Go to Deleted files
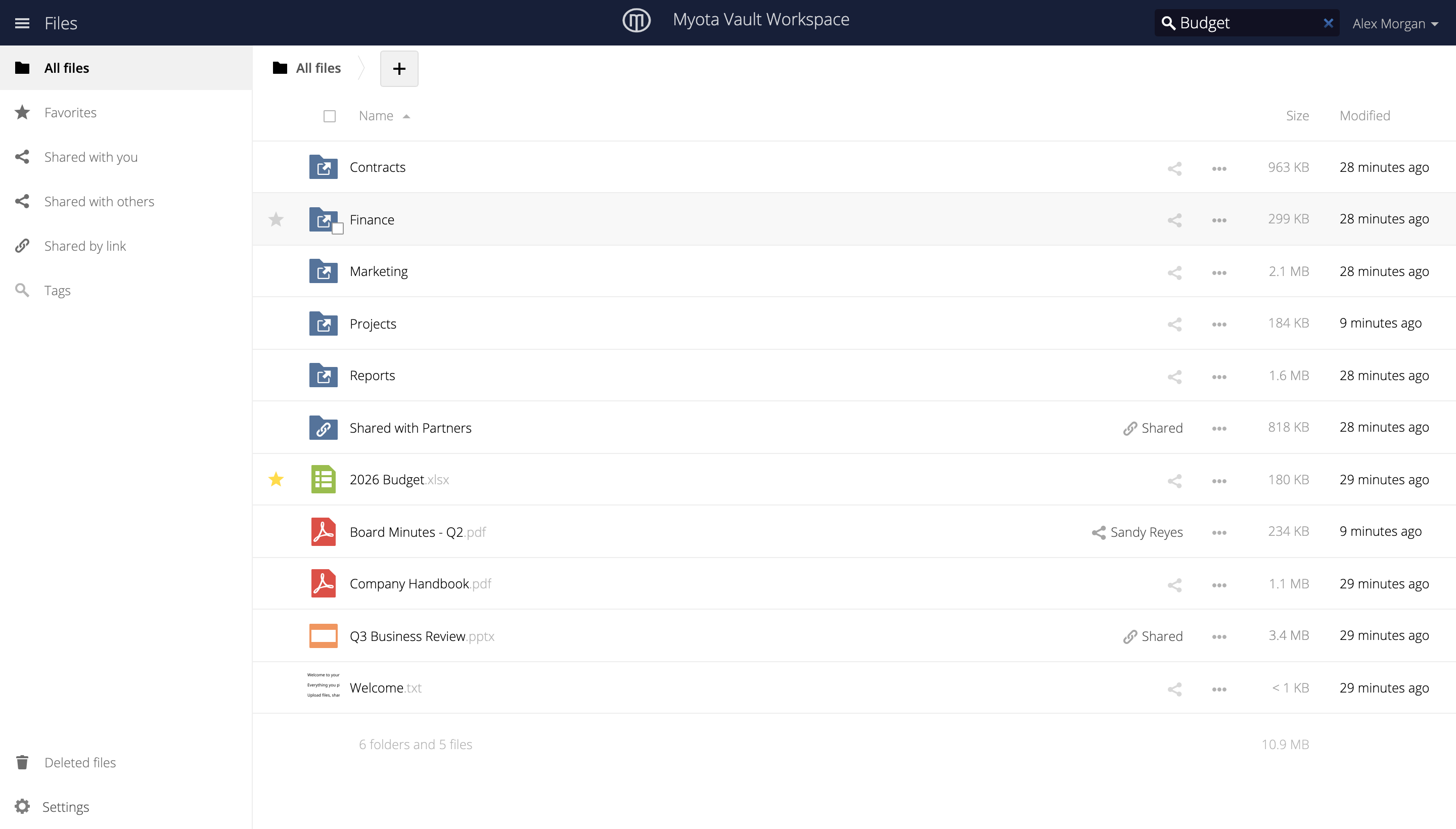 tap(80, 762)
